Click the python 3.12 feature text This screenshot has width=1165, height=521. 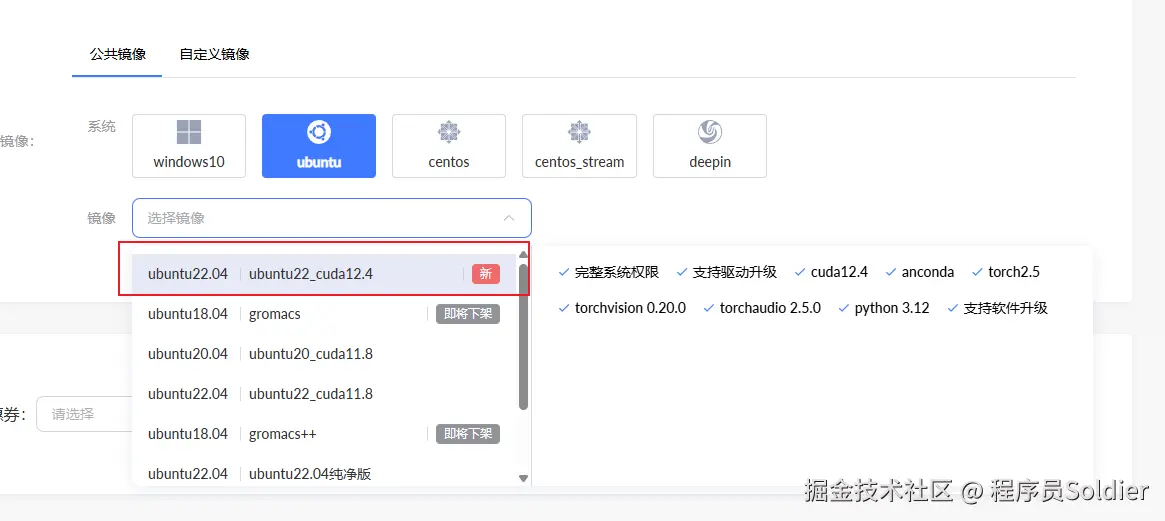click(x=892, y=308)
